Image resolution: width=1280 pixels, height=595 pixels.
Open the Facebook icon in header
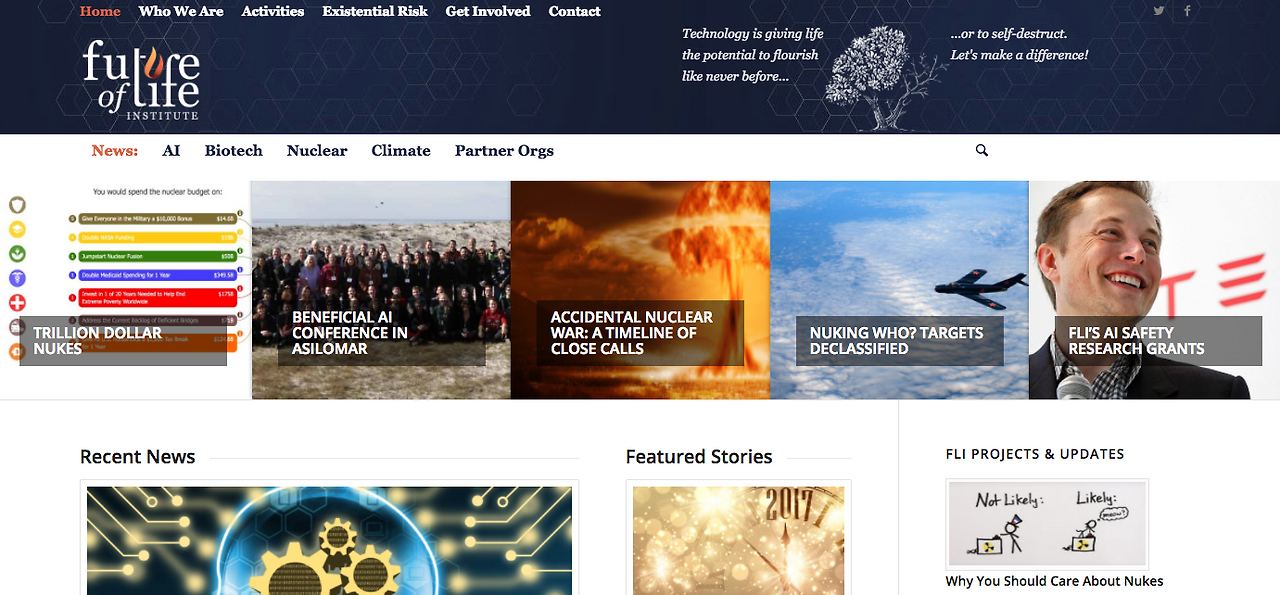point(1187,11)
